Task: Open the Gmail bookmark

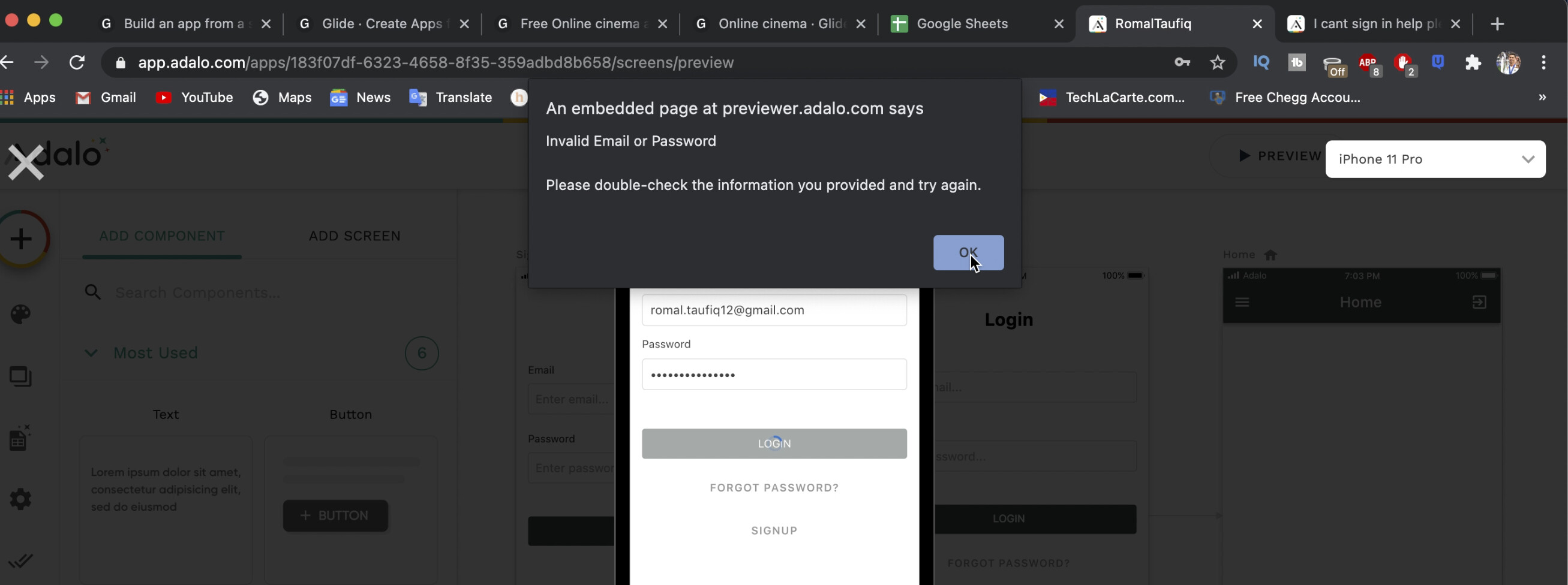Action: point(106,98)
